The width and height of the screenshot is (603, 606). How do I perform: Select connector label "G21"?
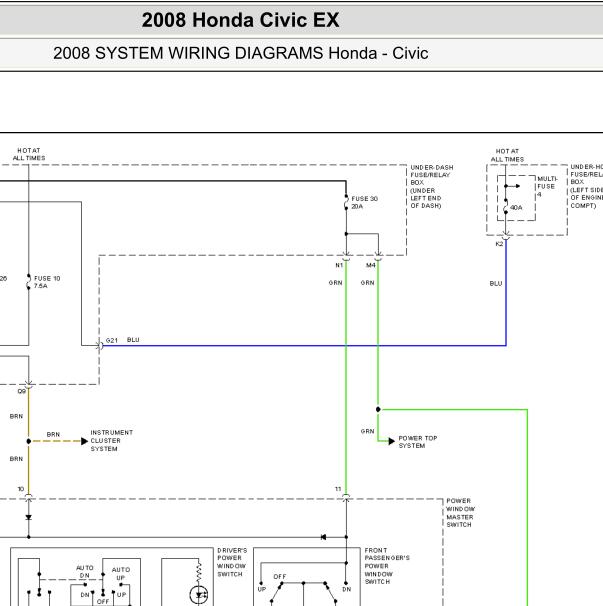[111, 340]
